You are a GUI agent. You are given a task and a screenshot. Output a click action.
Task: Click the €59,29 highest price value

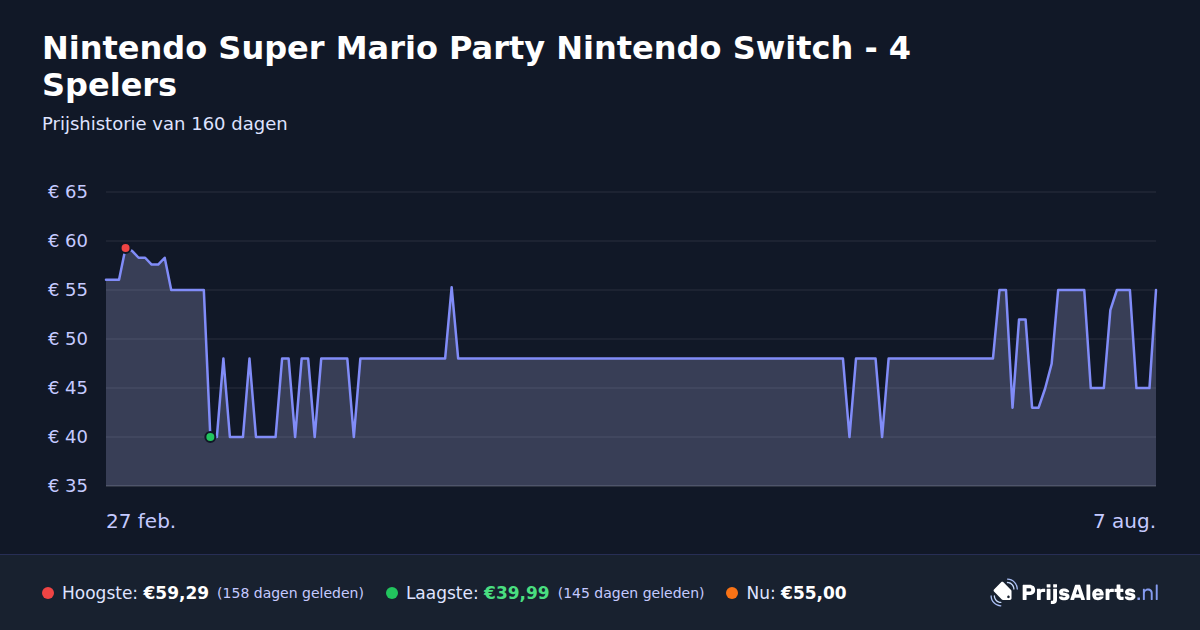point(176,593)
